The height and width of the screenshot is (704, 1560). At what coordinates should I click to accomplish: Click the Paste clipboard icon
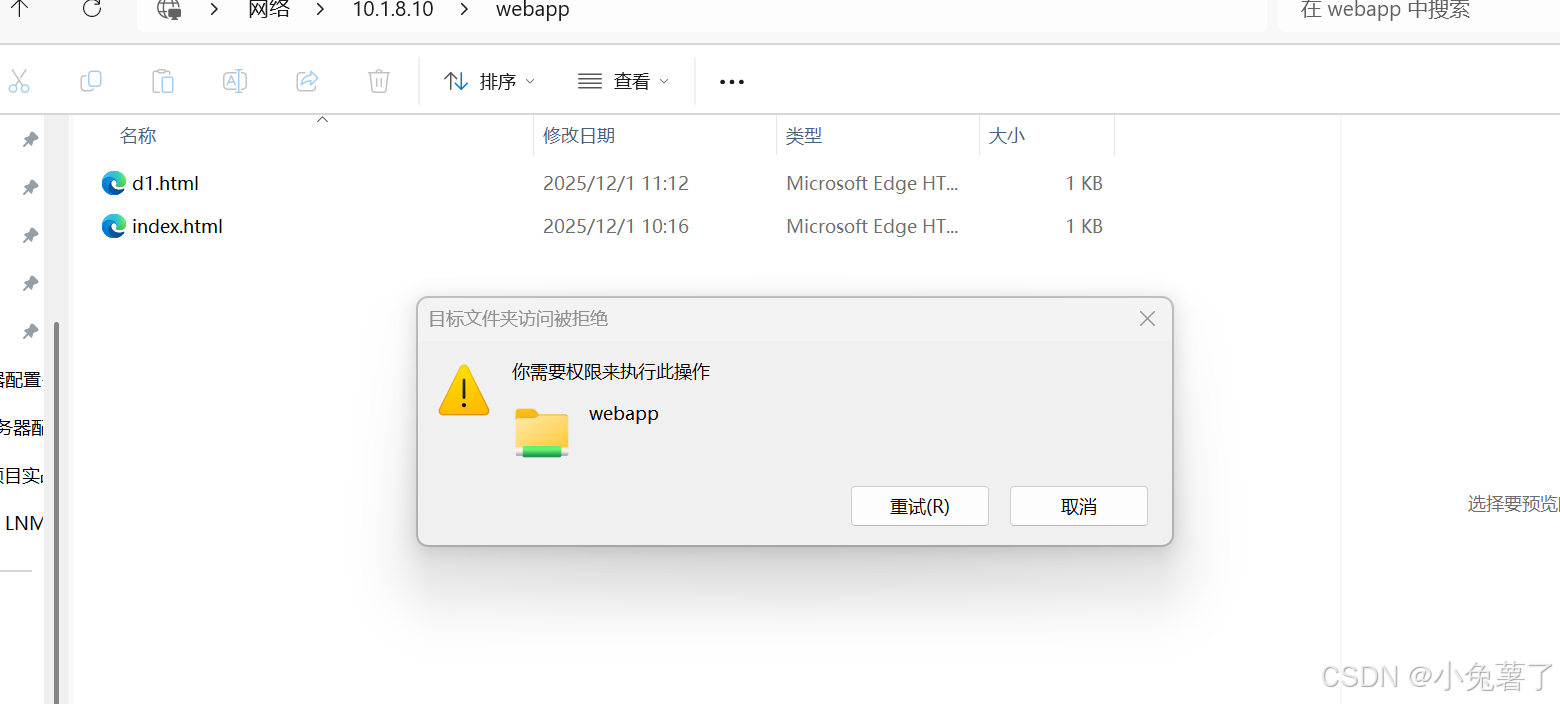pos(163,82)
